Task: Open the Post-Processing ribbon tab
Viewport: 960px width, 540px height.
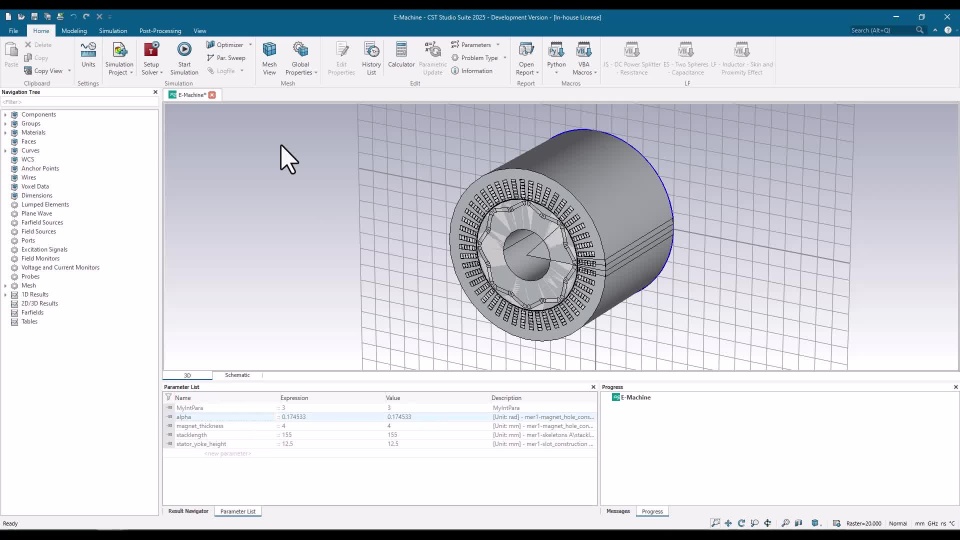Action: click(x=160, y=31)
